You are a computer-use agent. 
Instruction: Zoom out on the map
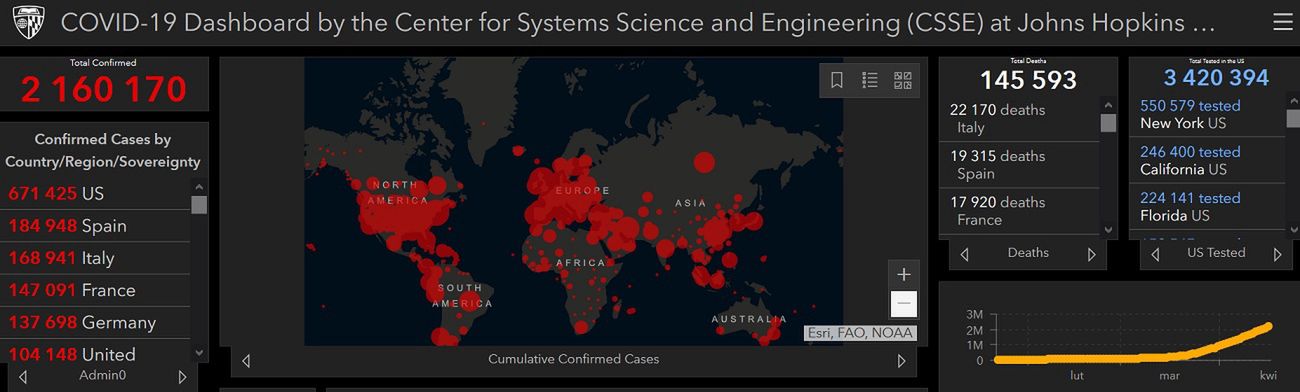tap(904, 303)
